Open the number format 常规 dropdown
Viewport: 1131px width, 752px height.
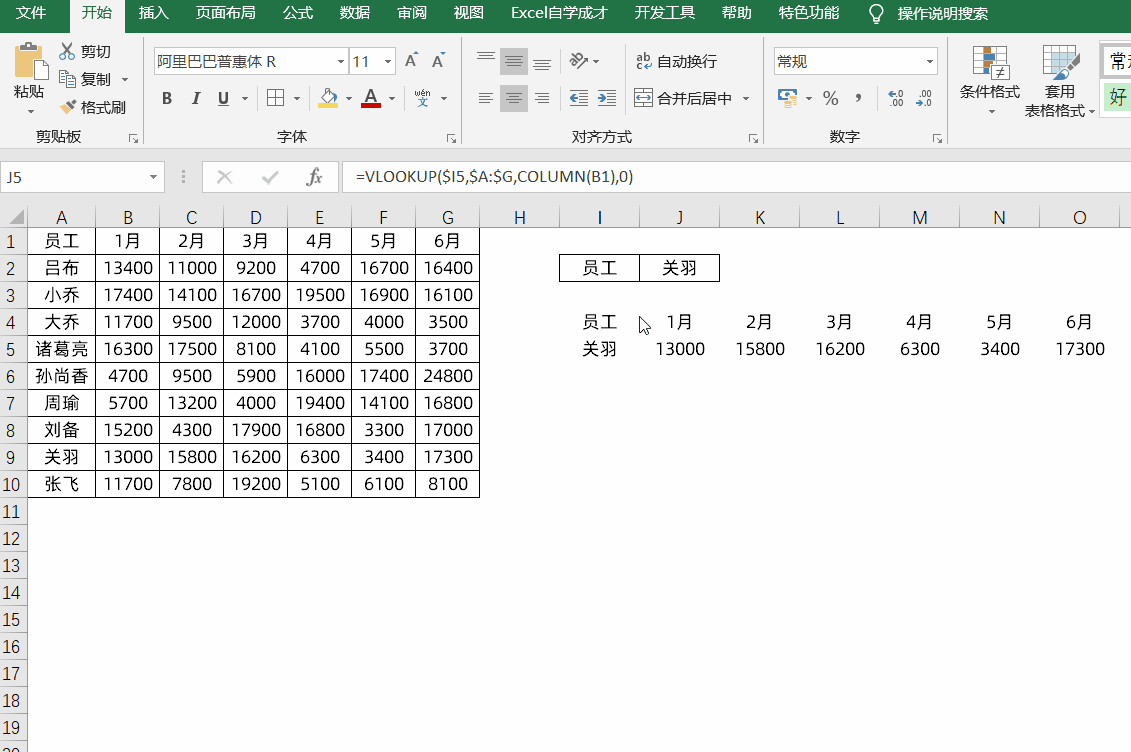[x=930, y=61]
